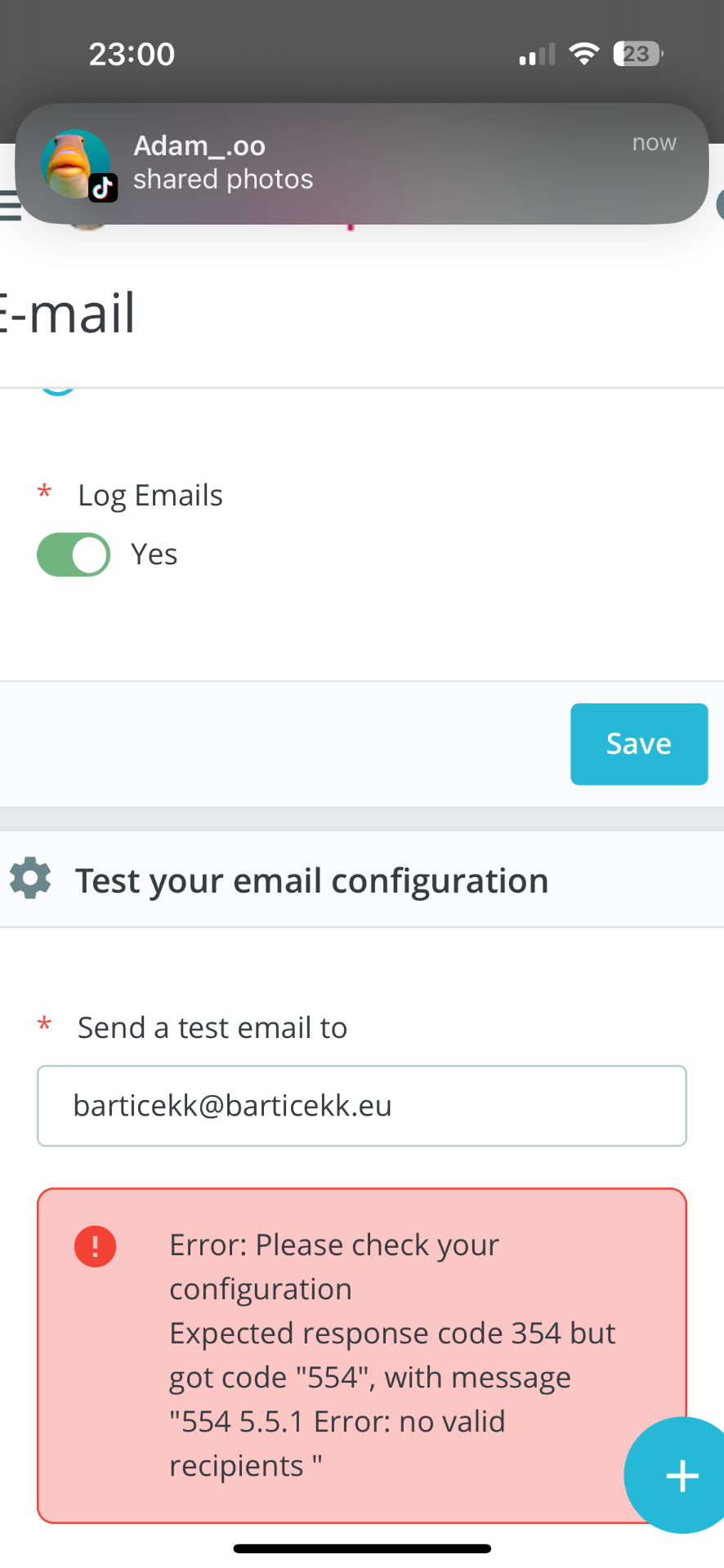
Task: Tap the E-mail page title
Action: [67, 313]
